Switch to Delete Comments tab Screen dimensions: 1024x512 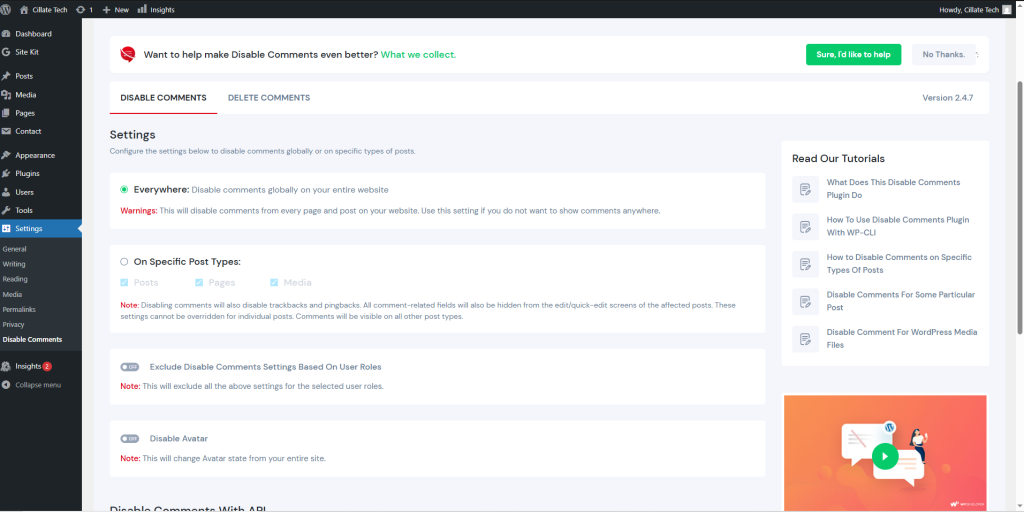coord(268,98)
